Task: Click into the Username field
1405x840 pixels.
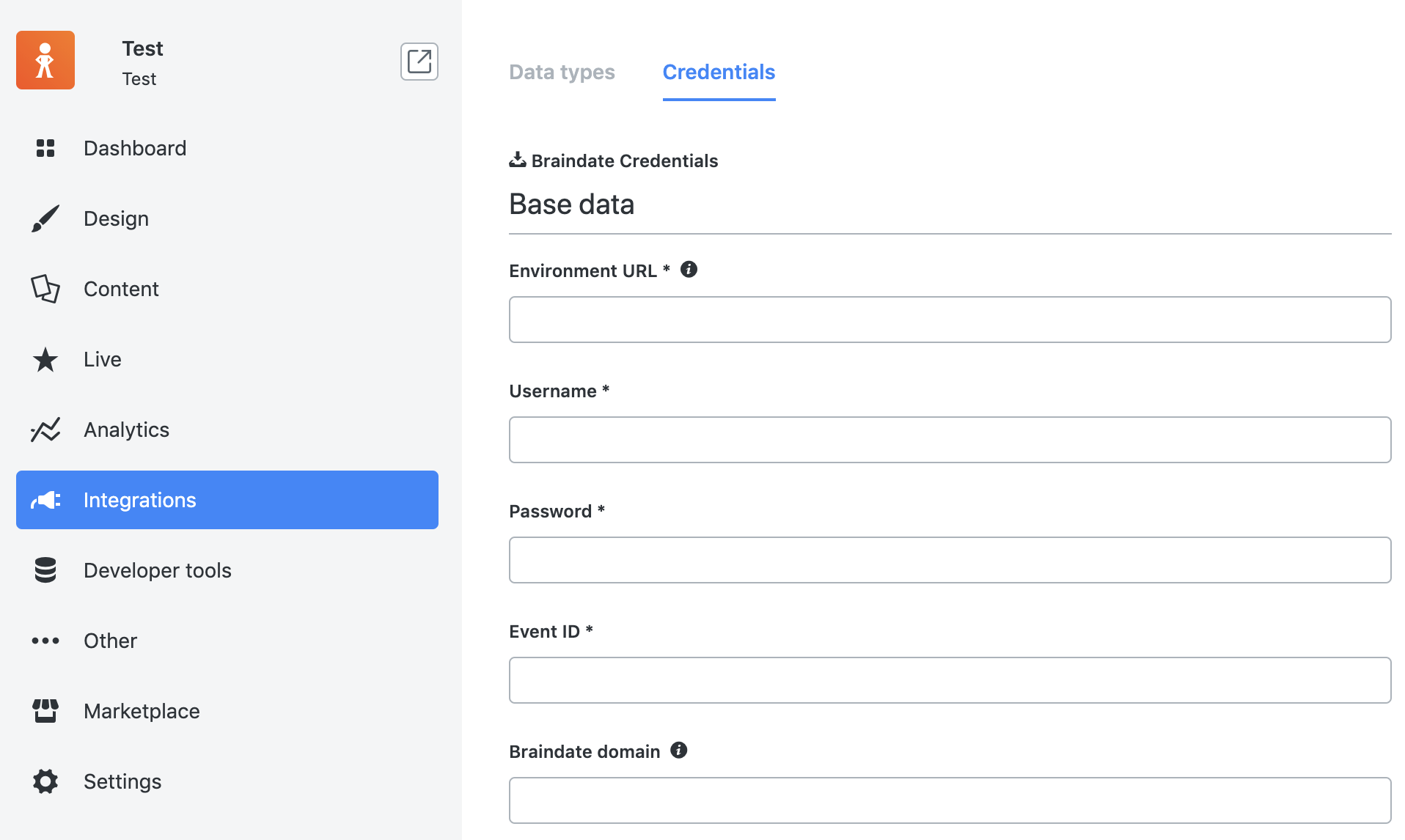Action: point(950,439)
